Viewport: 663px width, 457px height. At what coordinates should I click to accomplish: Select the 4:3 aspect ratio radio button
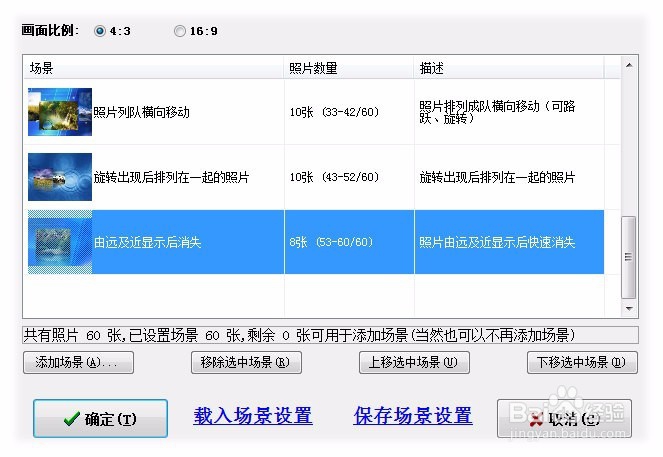coord(100,31)
